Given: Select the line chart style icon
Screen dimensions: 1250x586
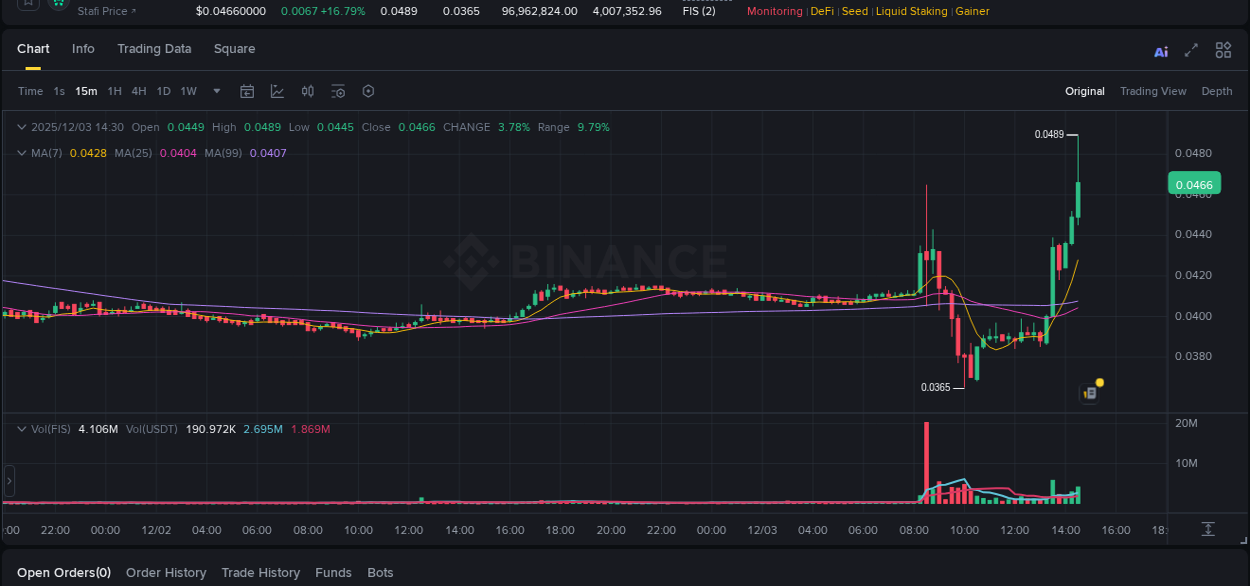Looking at the screenshot, I should pos(277,91).
